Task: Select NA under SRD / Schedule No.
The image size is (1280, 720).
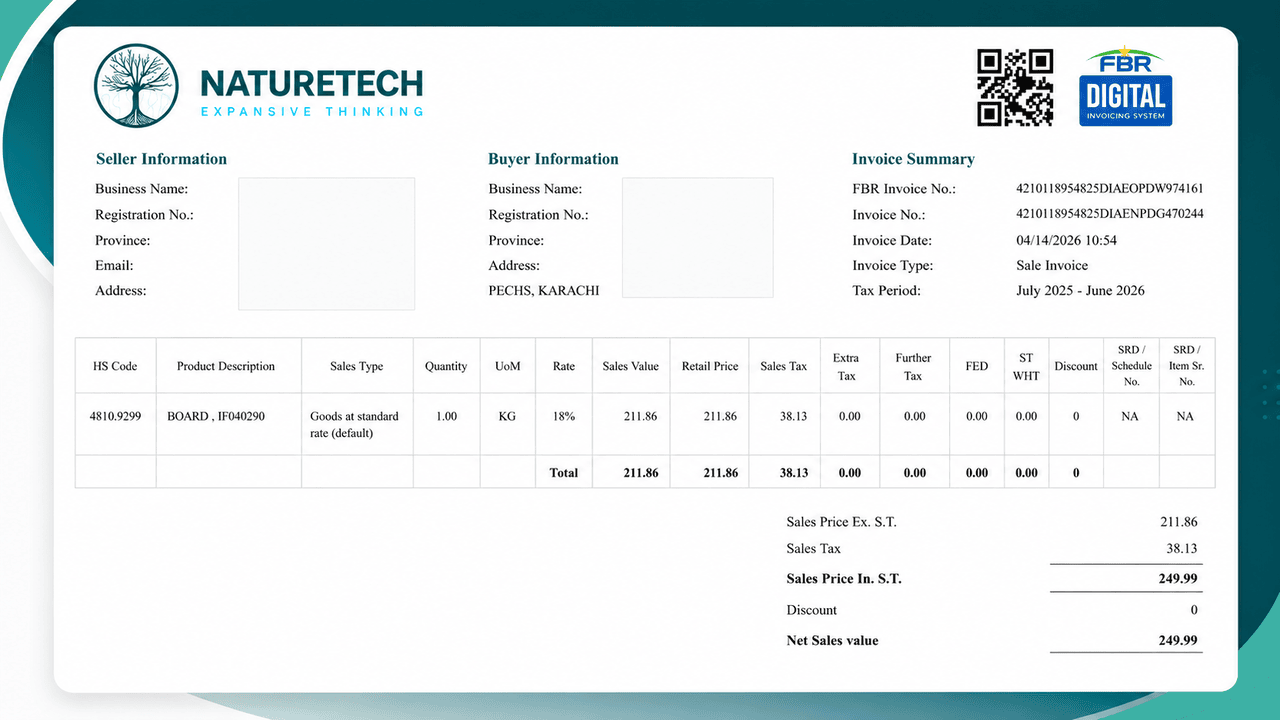Action: (1130, 416)
